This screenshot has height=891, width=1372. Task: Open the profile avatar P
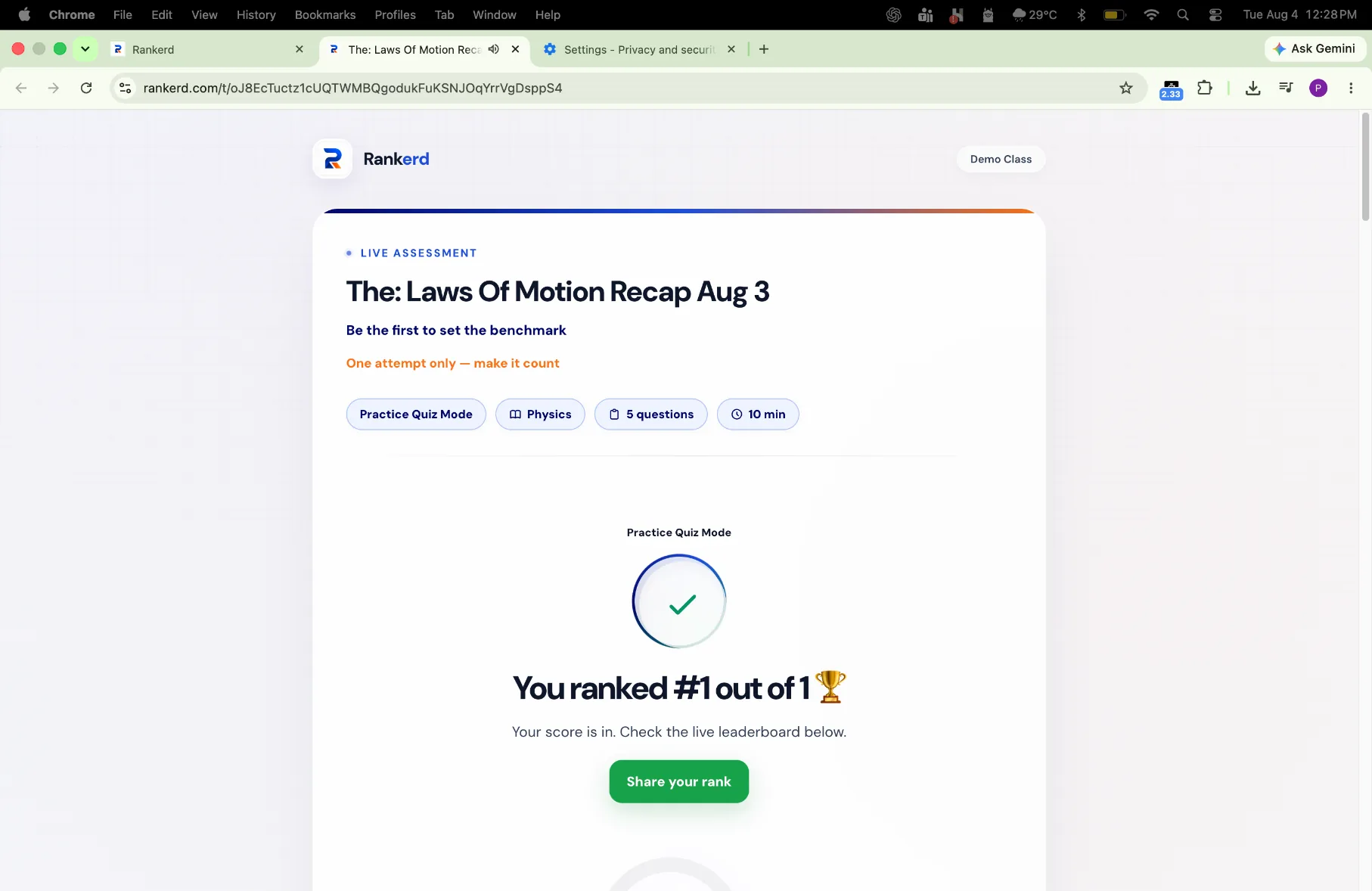(x=1318, y=88)
